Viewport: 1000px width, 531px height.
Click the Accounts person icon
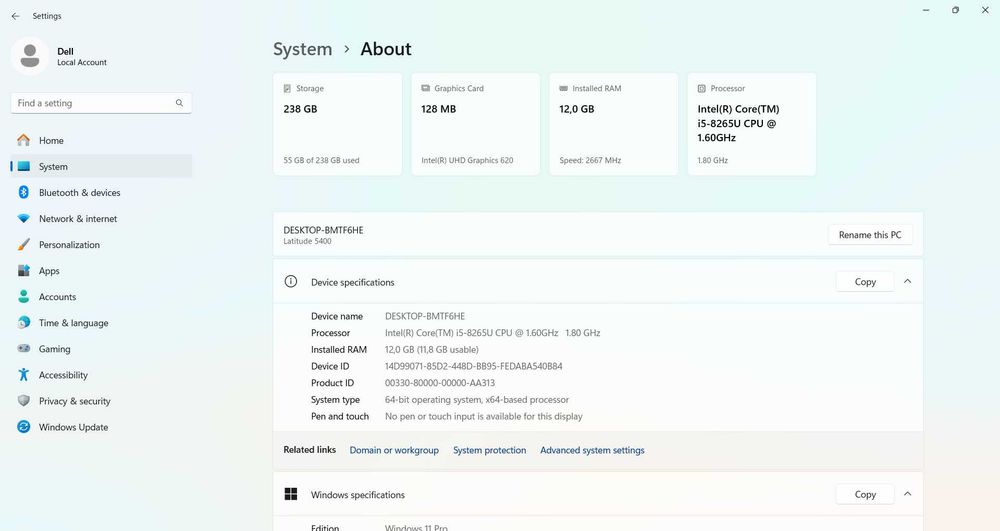click(x=24, y=297)
